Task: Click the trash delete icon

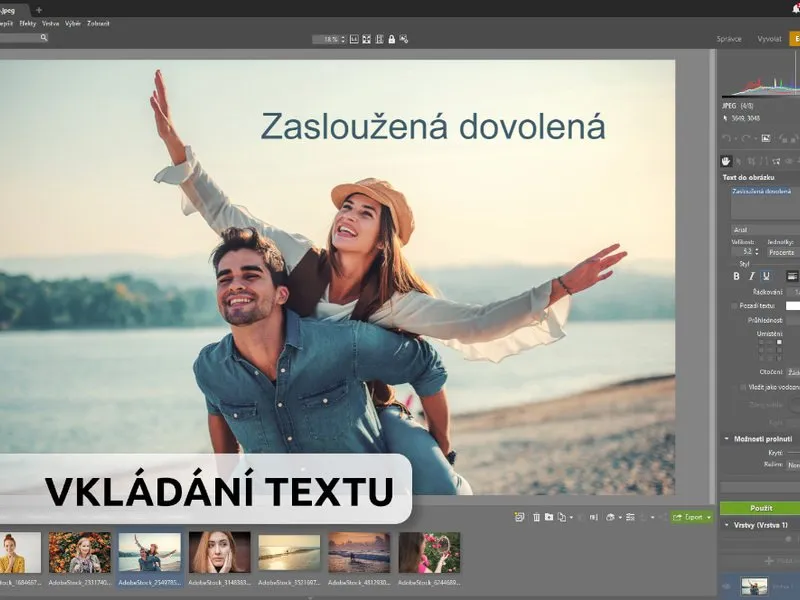Action: (x=536, y=517)
